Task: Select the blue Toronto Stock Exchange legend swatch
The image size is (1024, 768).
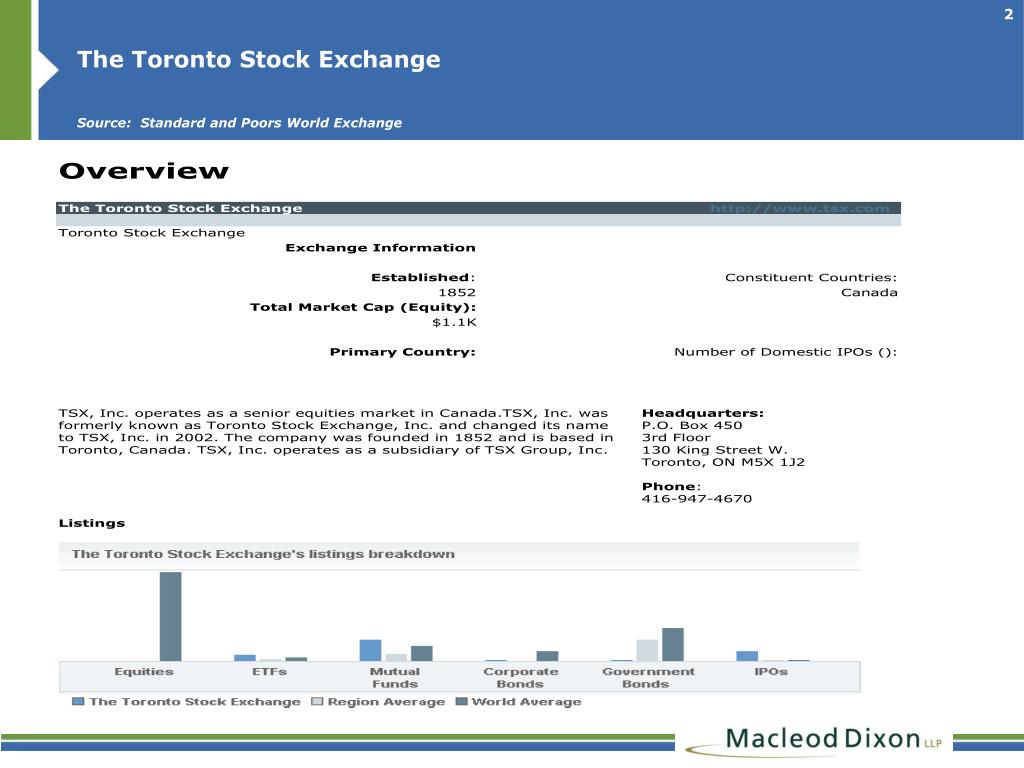Action: pyautogui.click(x=78, y=701)
